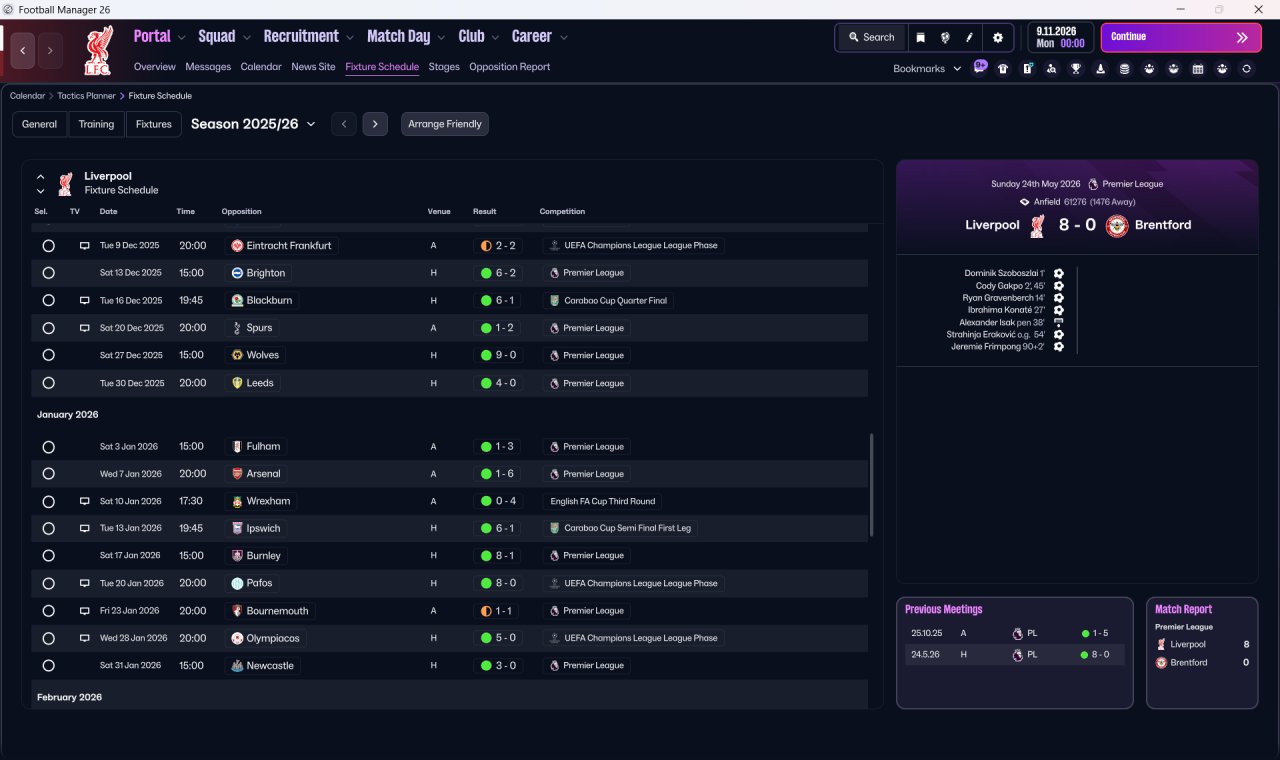Open the Training tab
This screenshot has height=760, width=1280.
coord(96,124)
